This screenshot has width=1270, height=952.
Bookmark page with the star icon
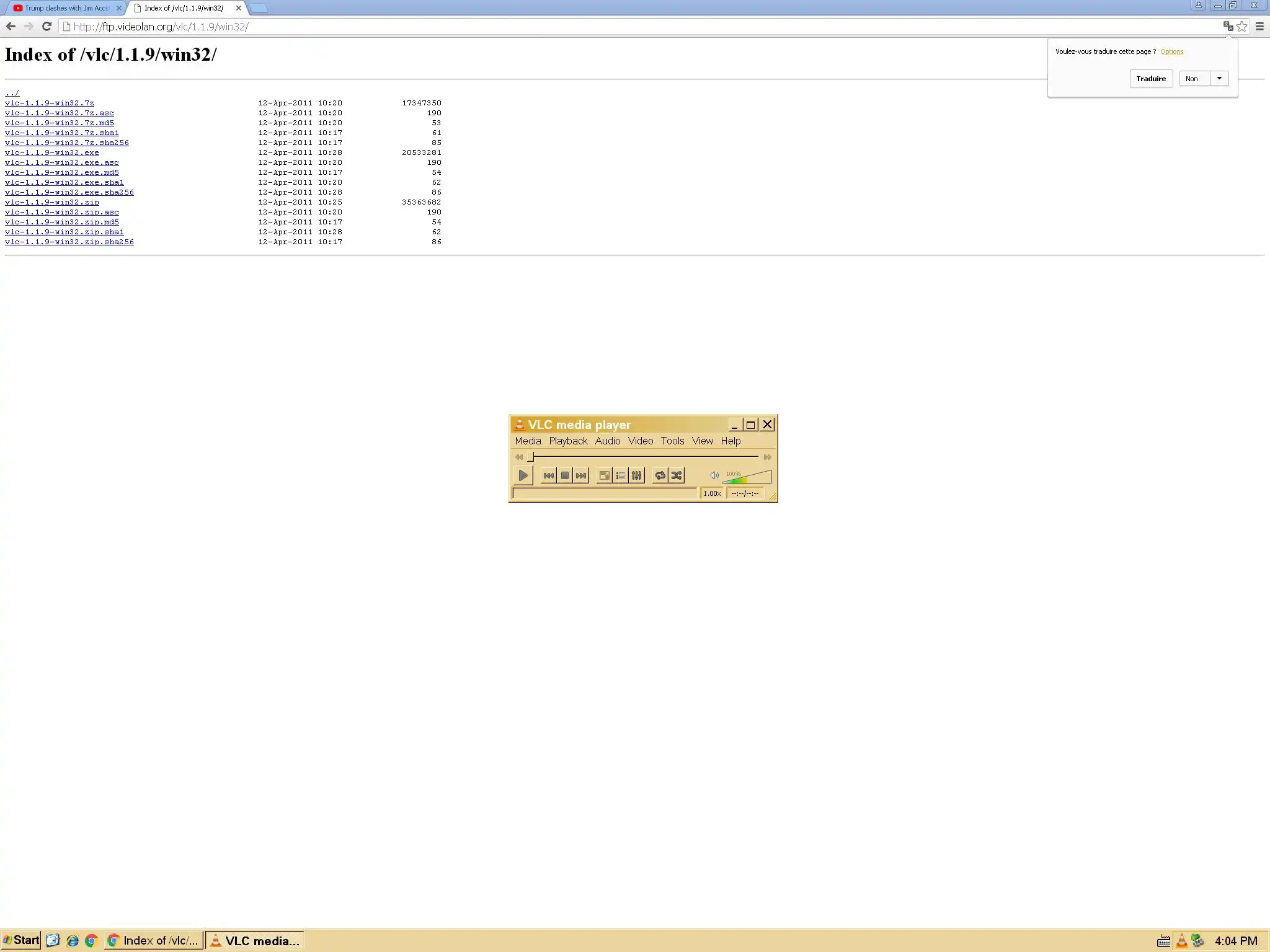pos(1242,27)
